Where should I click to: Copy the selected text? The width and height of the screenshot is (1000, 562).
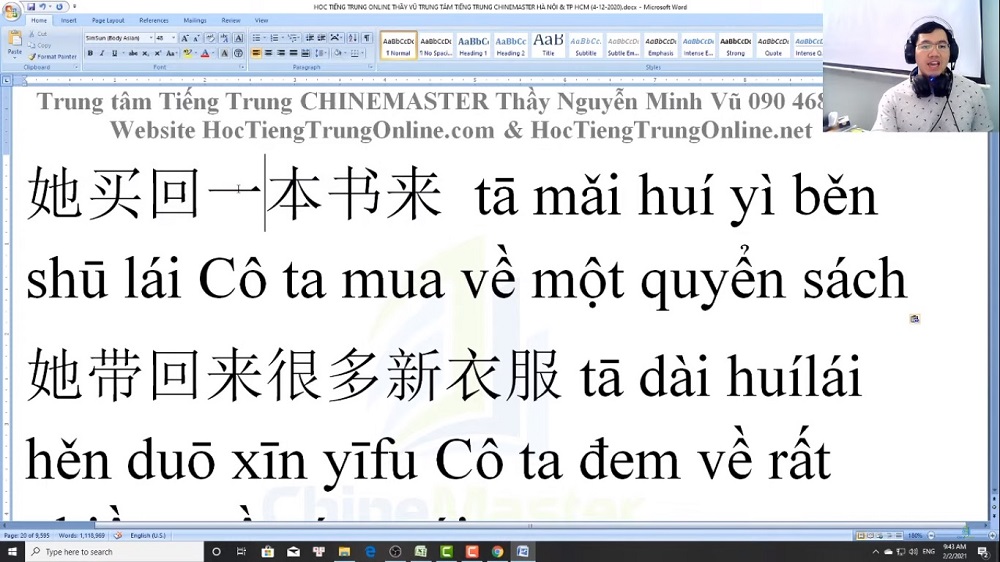tap(40, 45)
